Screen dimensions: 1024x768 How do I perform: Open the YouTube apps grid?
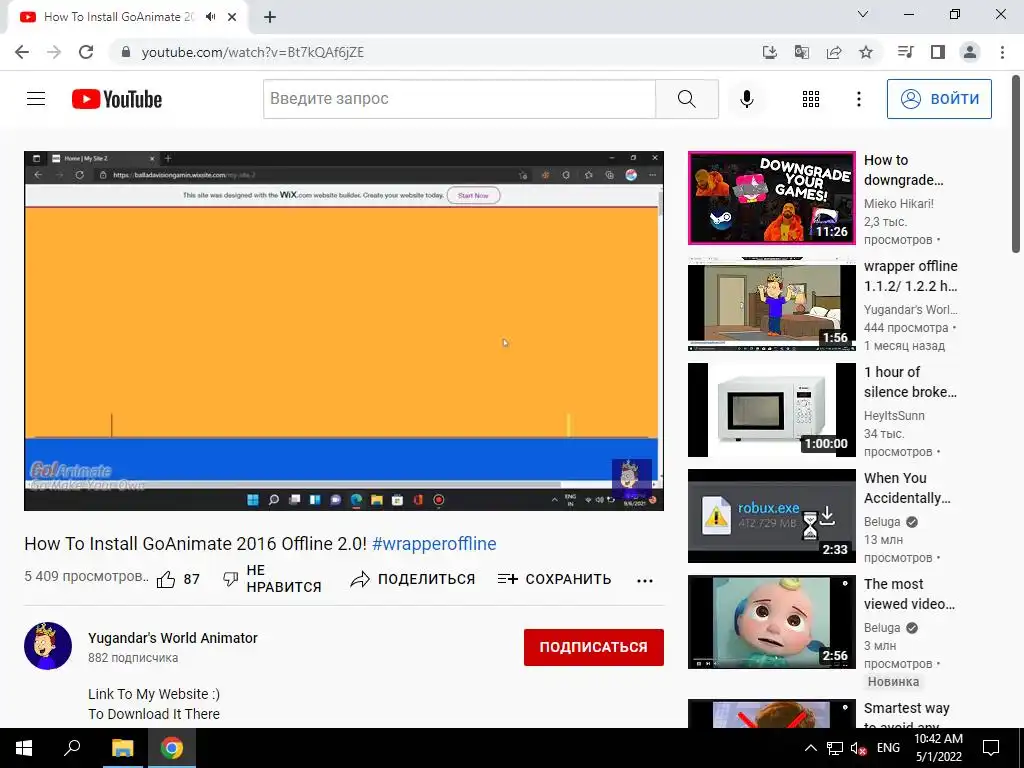810,99
